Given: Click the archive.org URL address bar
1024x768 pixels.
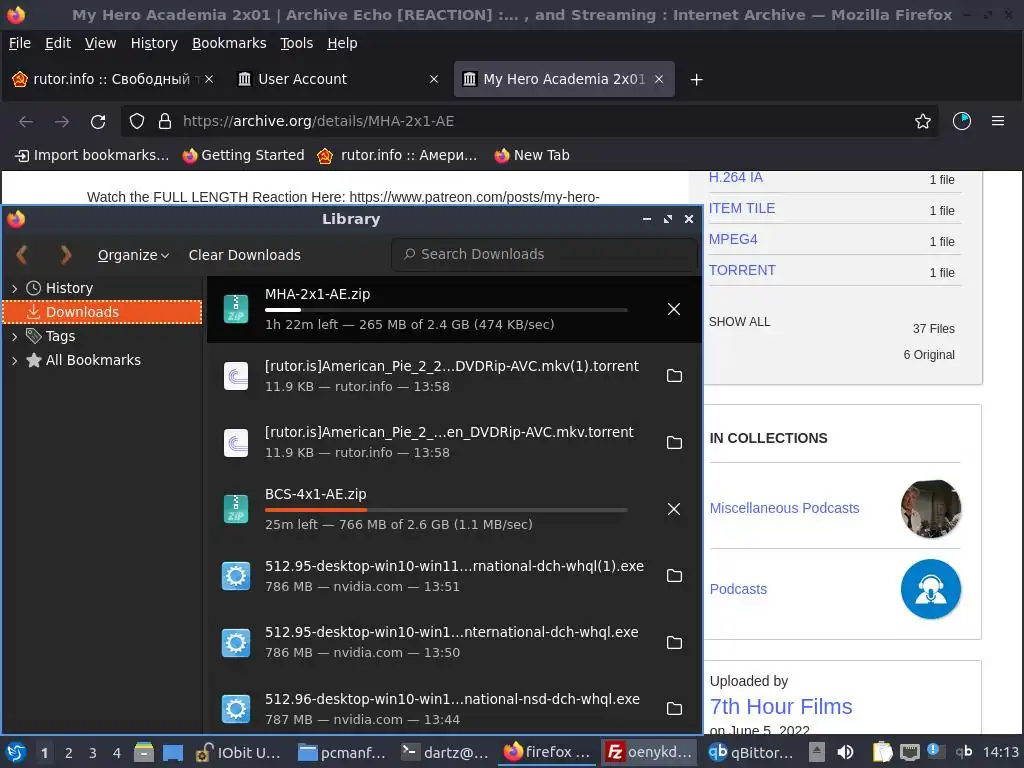Looking at the screenshot, I should point(529,121).
